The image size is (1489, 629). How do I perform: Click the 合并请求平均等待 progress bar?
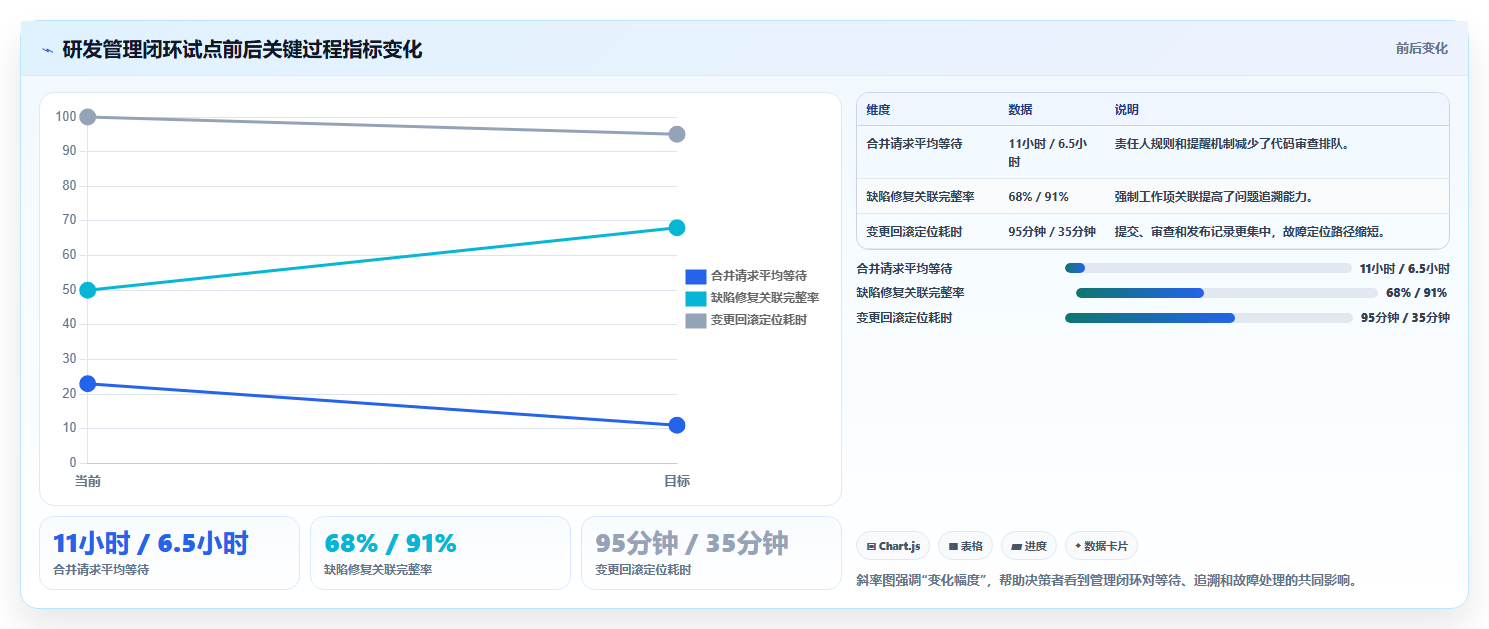[1208, 268]
